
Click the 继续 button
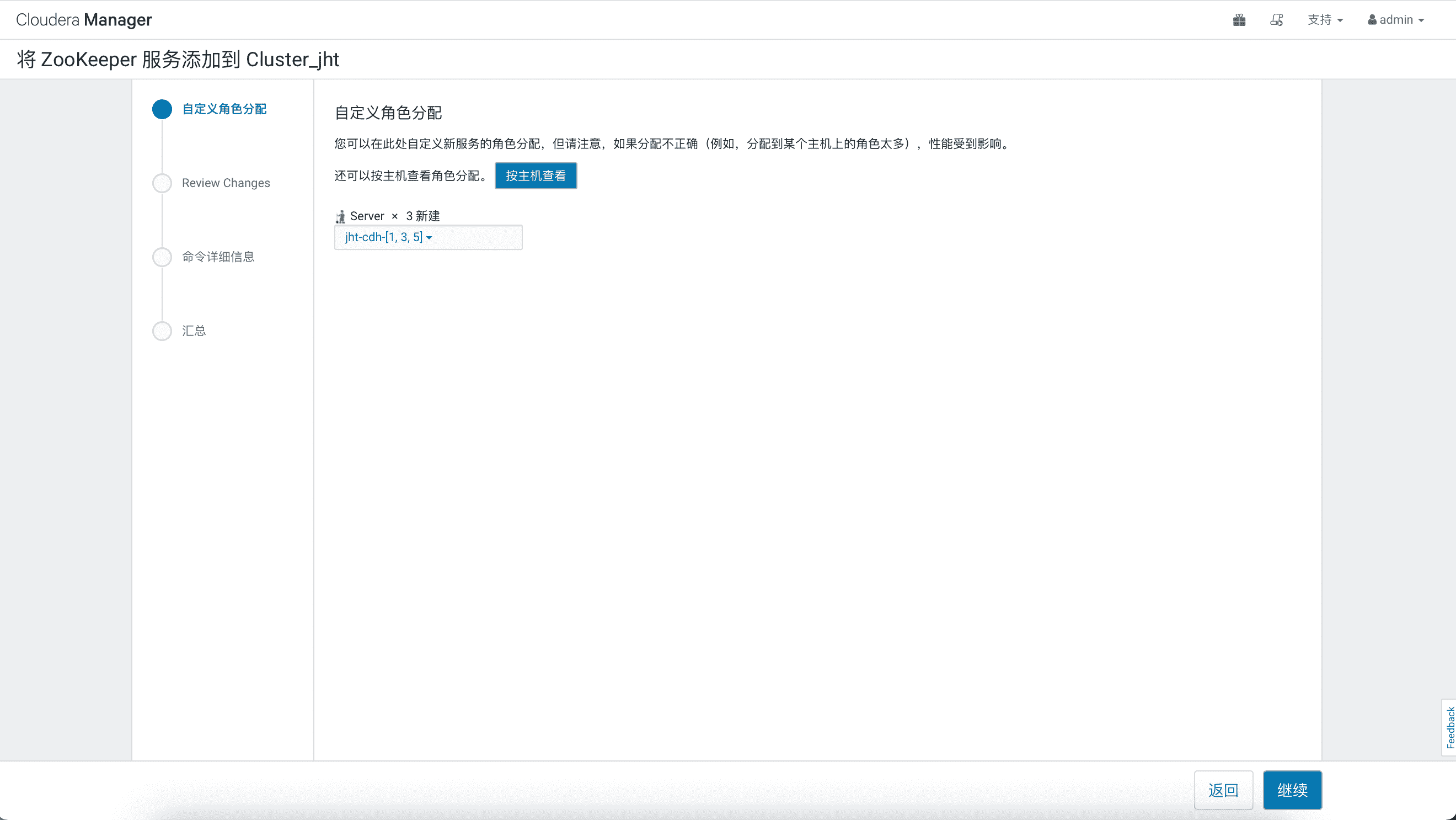click(1293, 790)
